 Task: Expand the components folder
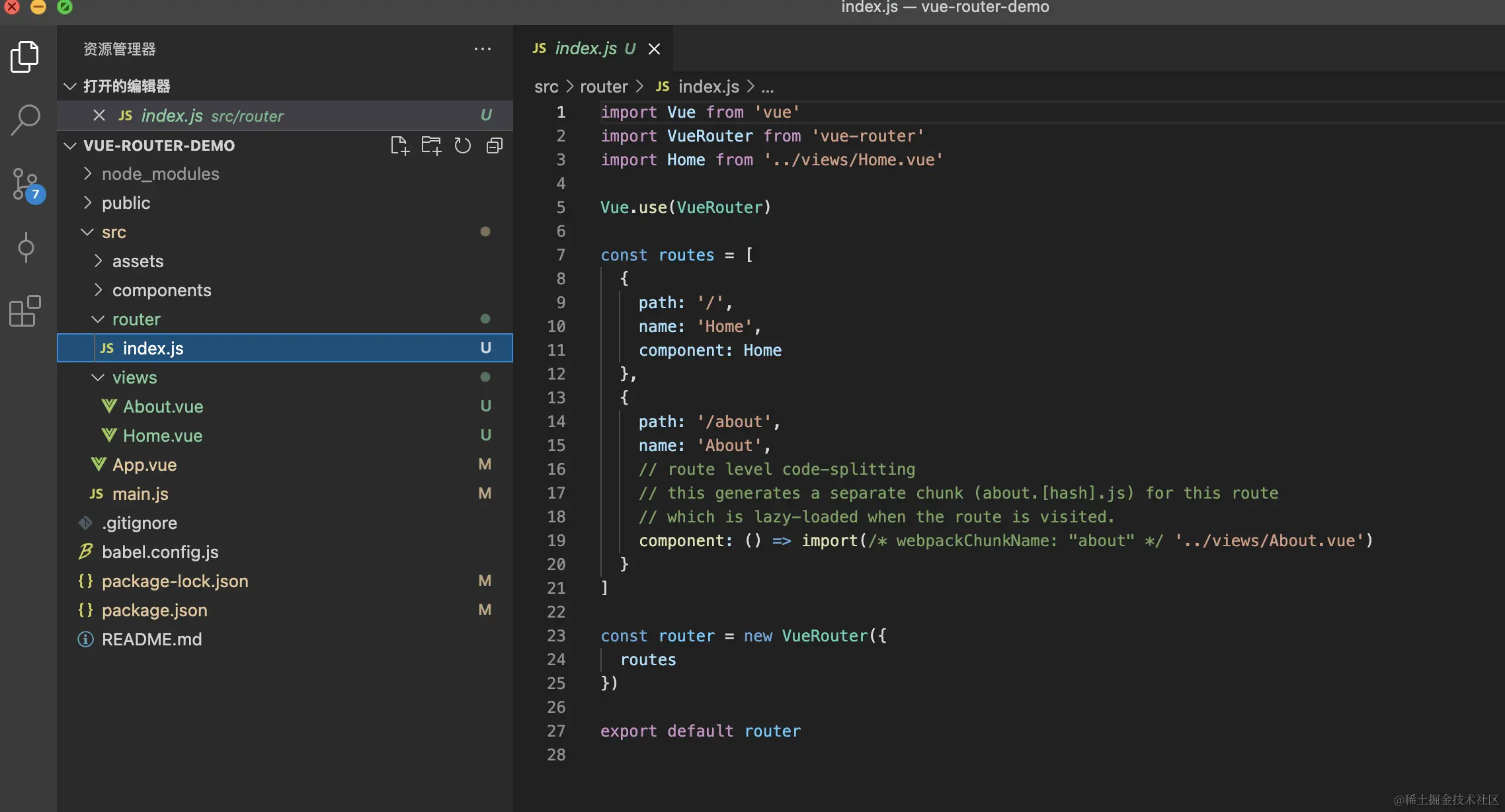coord(161,290)
